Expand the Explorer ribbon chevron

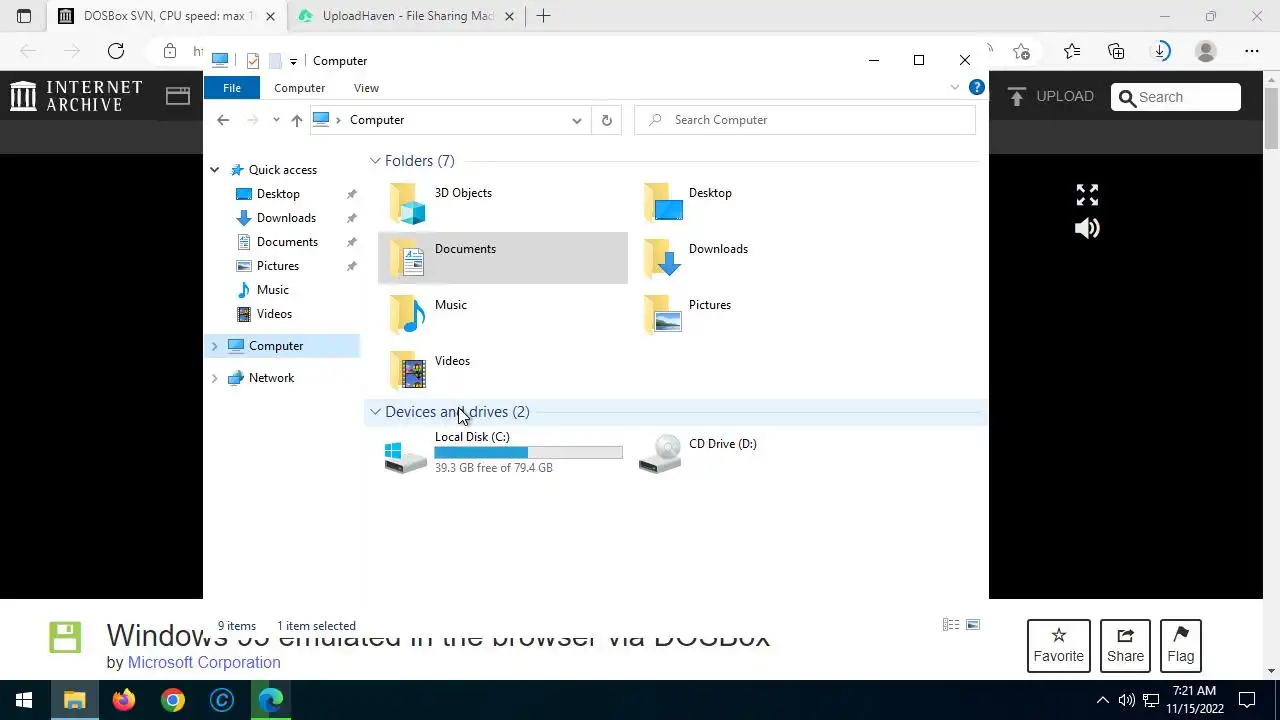click(954, 88)
